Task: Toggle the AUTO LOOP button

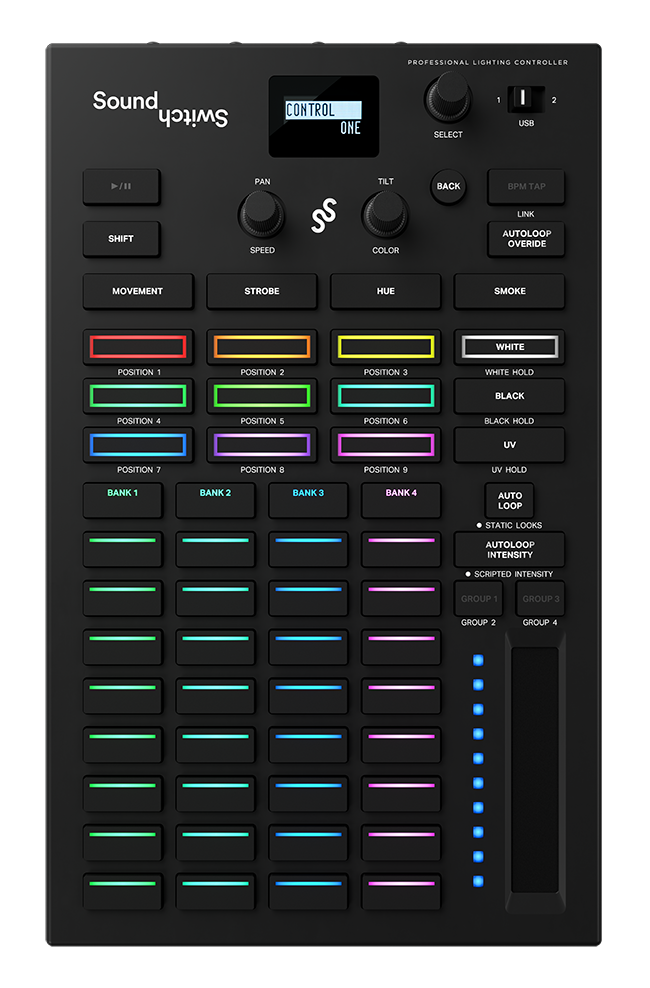Action: coord(509,500)
